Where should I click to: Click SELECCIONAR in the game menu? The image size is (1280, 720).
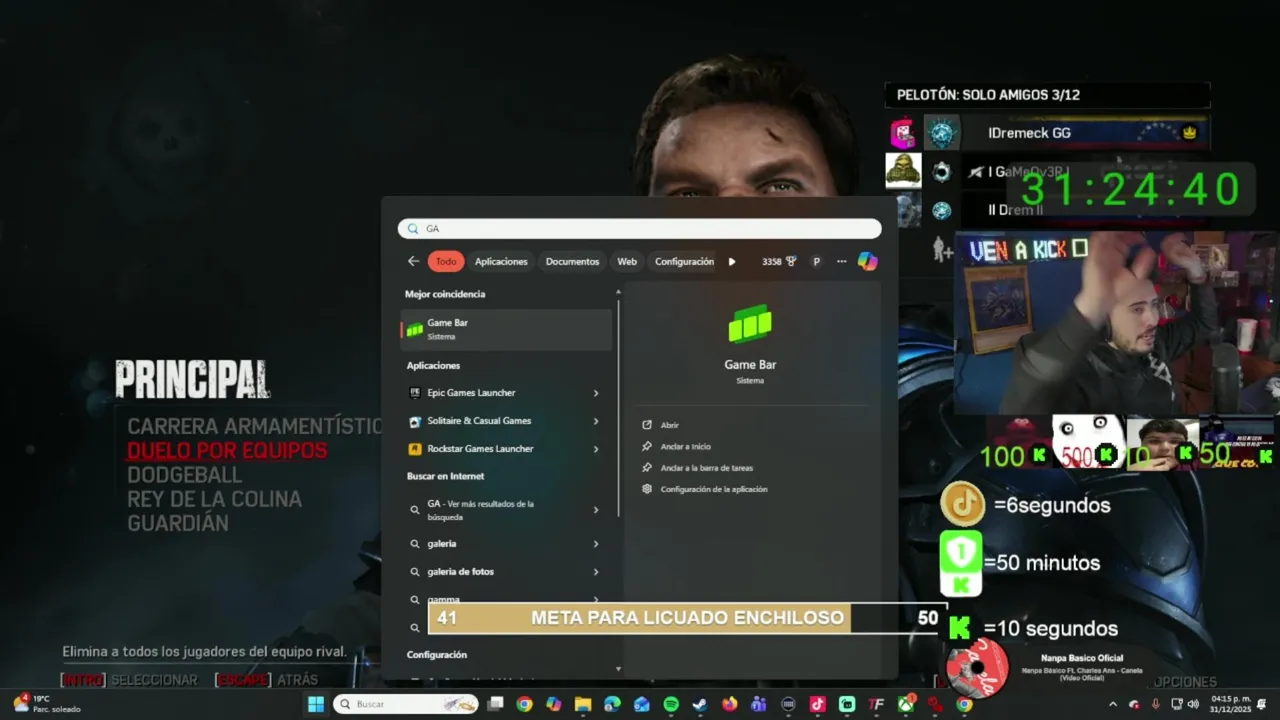(154, 680)
